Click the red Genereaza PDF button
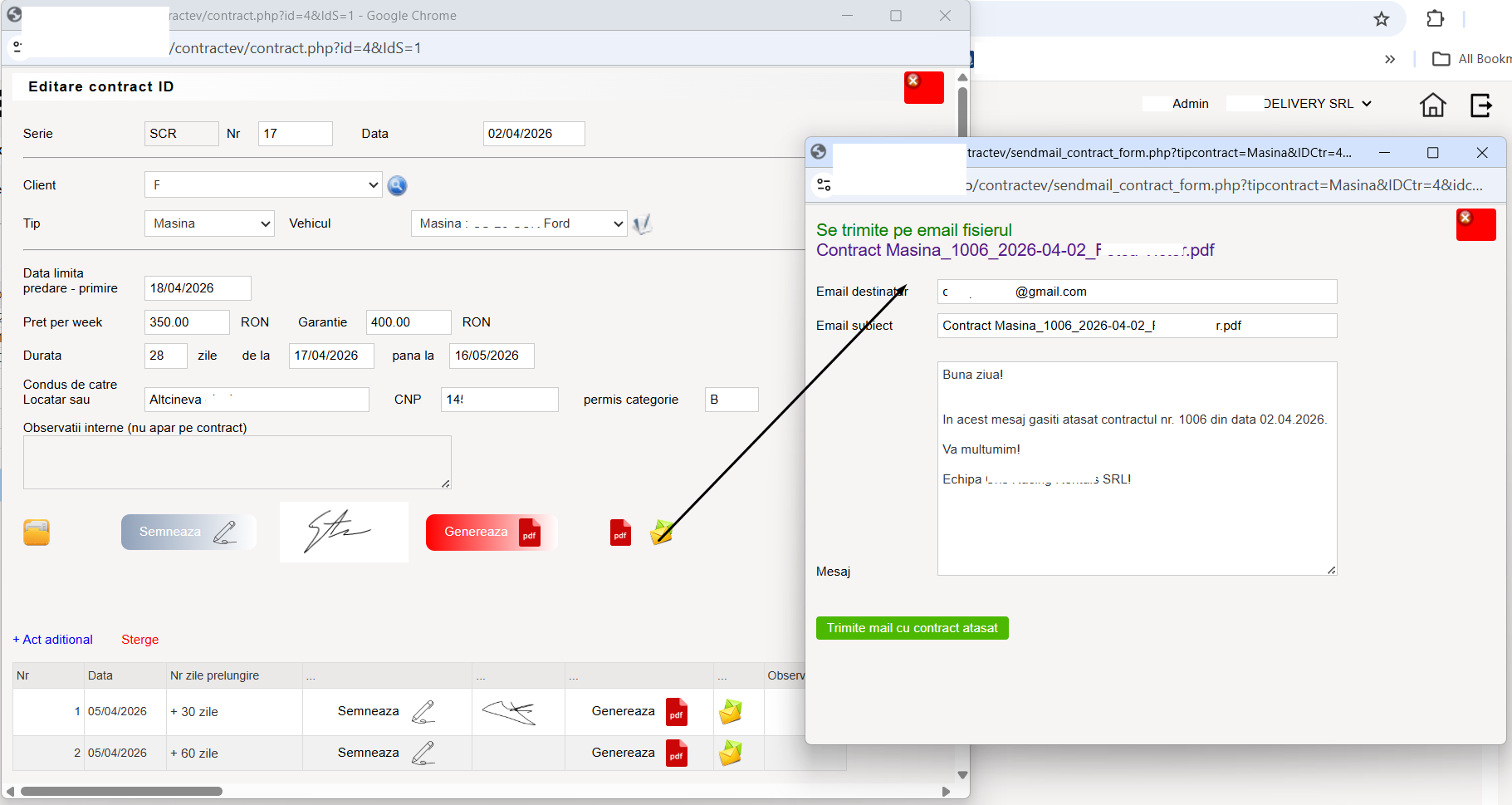 490,533
